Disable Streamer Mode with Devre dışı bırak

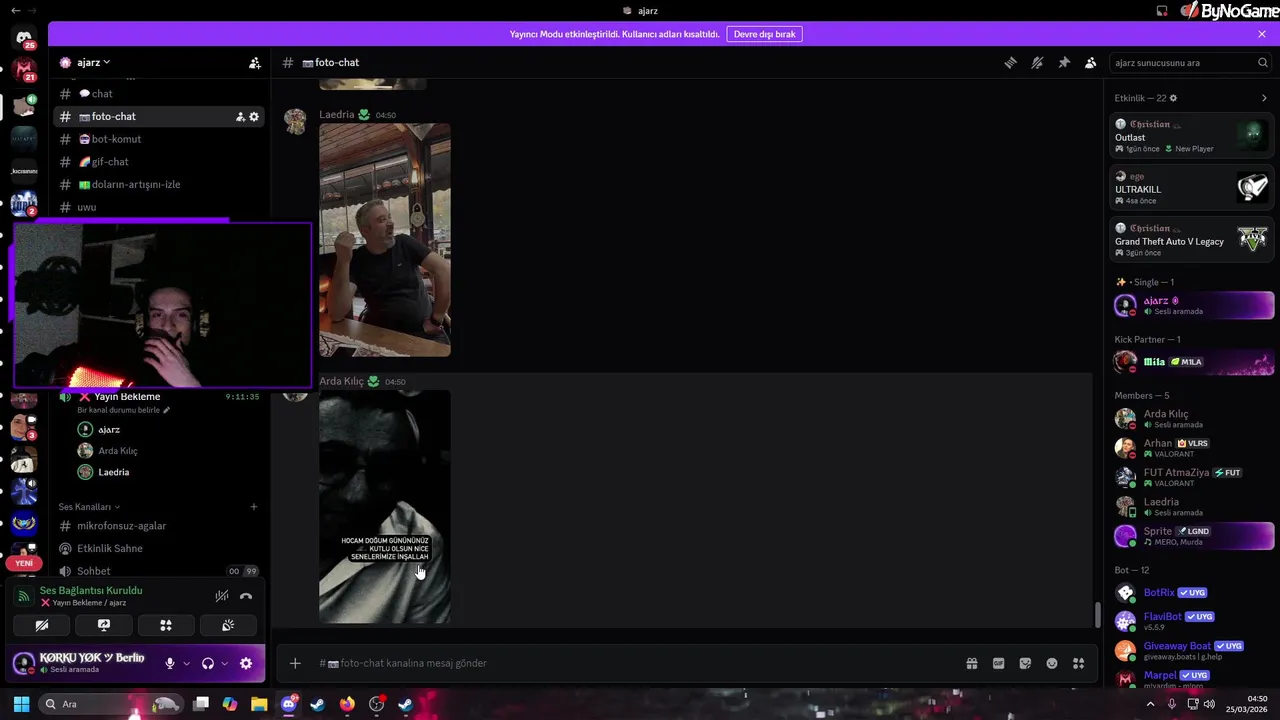pyautogui.click(x=764, y=34)
